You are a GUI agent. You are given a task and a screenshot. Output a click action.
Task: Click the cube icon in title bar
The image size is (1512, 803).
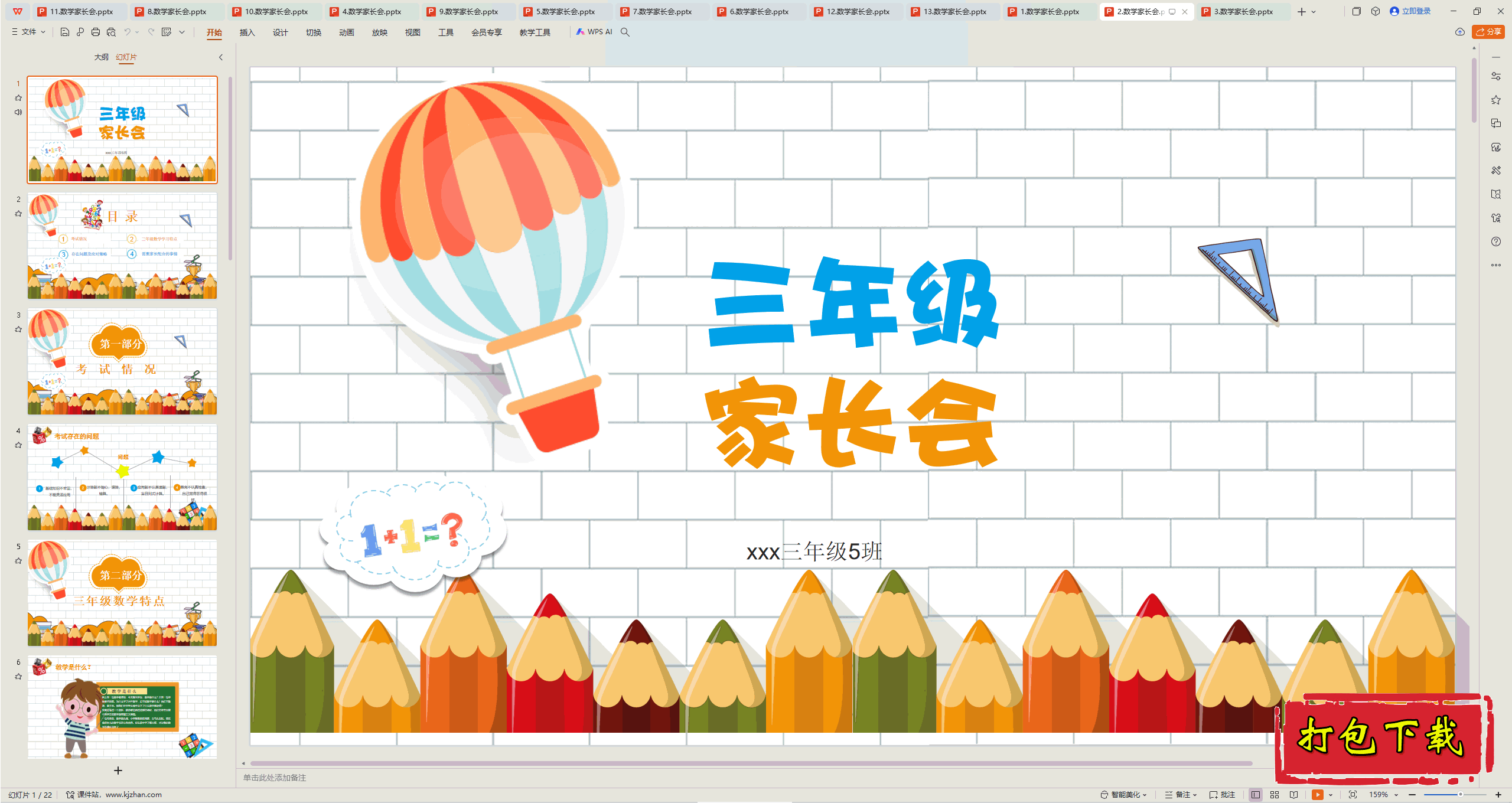pos(1375,11)
